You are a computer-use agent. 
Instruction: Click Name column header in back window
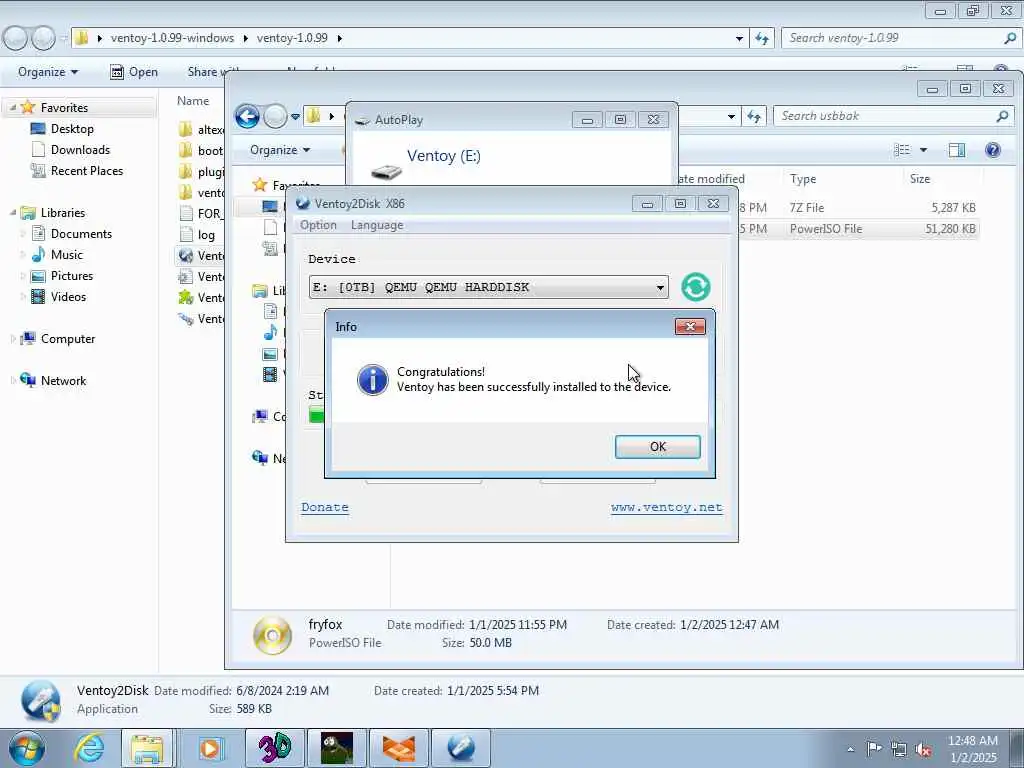(193, 101)
